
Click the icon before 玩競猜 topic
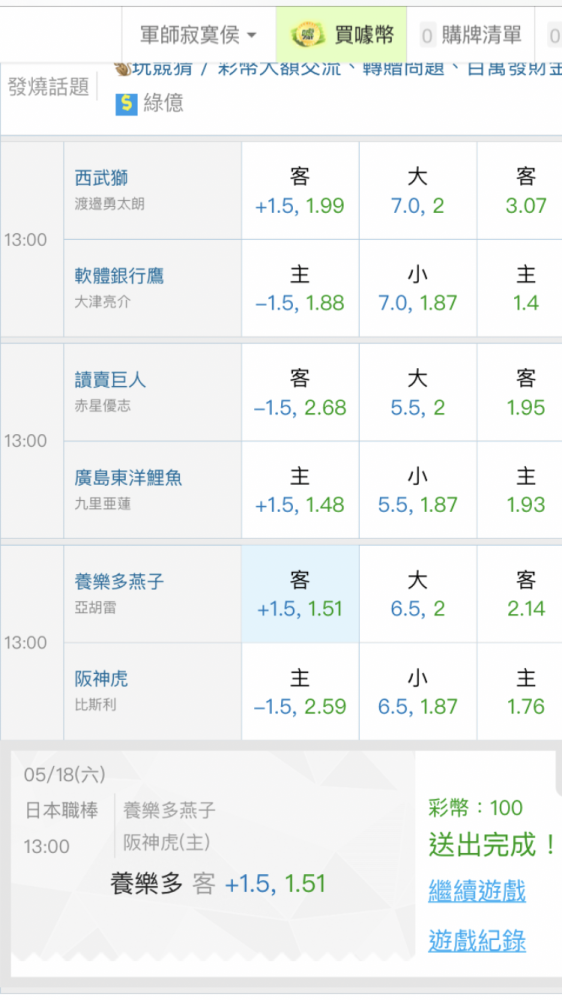point(122,68)
